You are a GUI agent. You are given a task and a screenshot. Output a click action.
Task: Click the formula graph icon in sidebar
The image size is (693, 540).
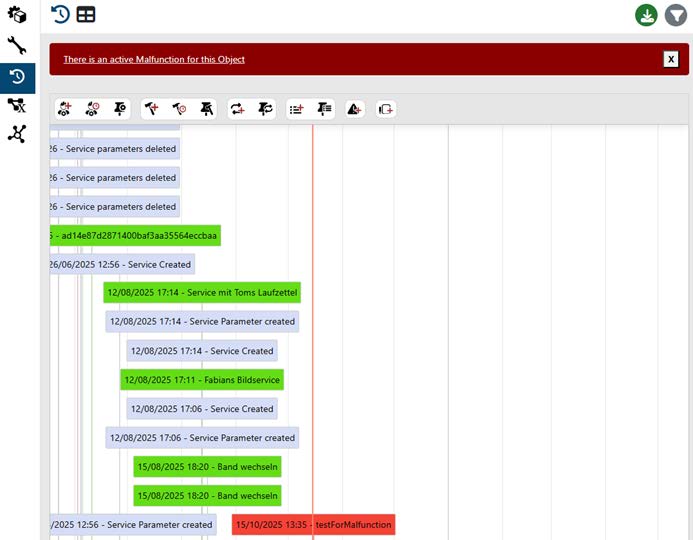tap(17, 105)
